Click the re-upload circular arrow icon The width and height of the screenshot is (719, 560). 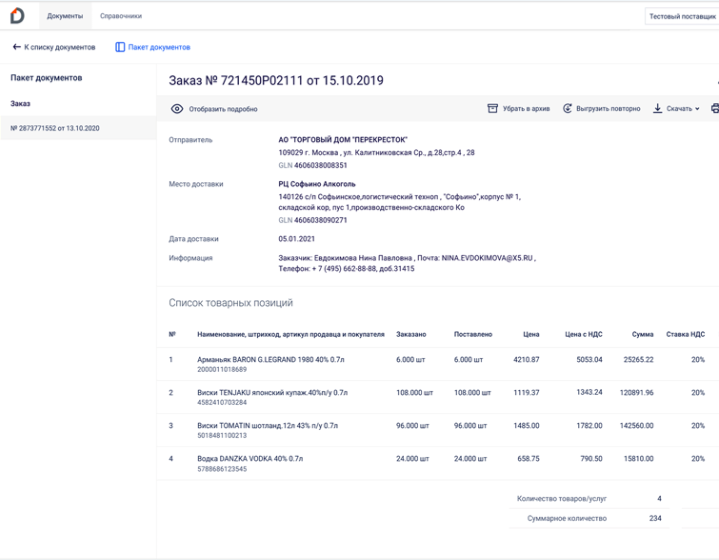point(567,108)
